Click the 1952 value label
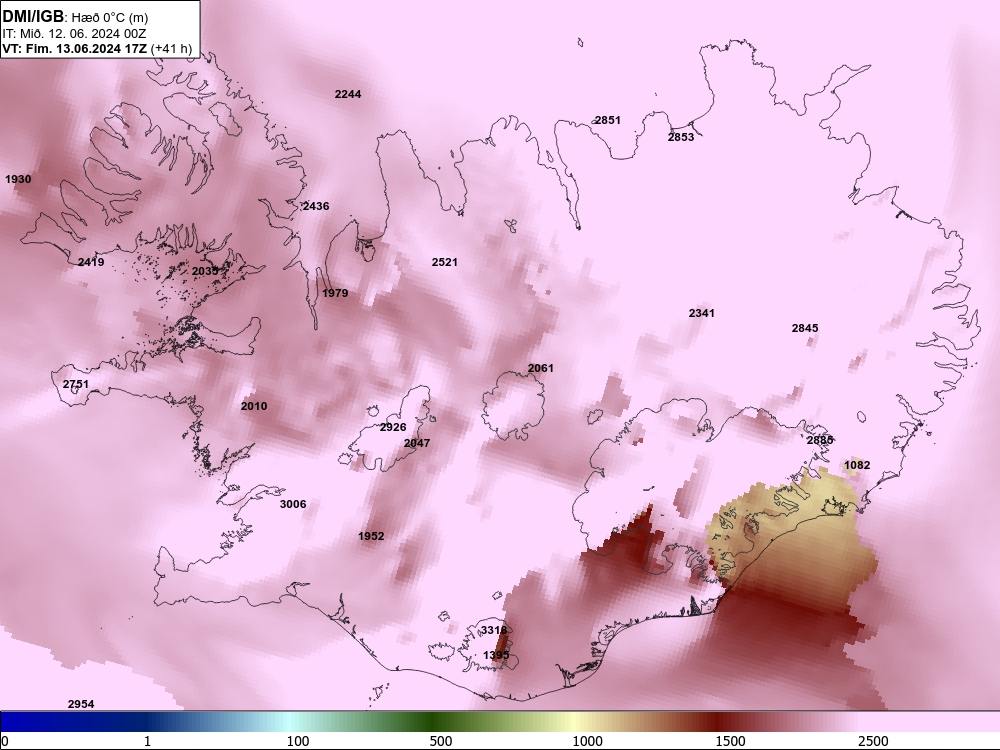Image resolution: width=1000 pixels, height=750 pixels. [x=371, y=536]
